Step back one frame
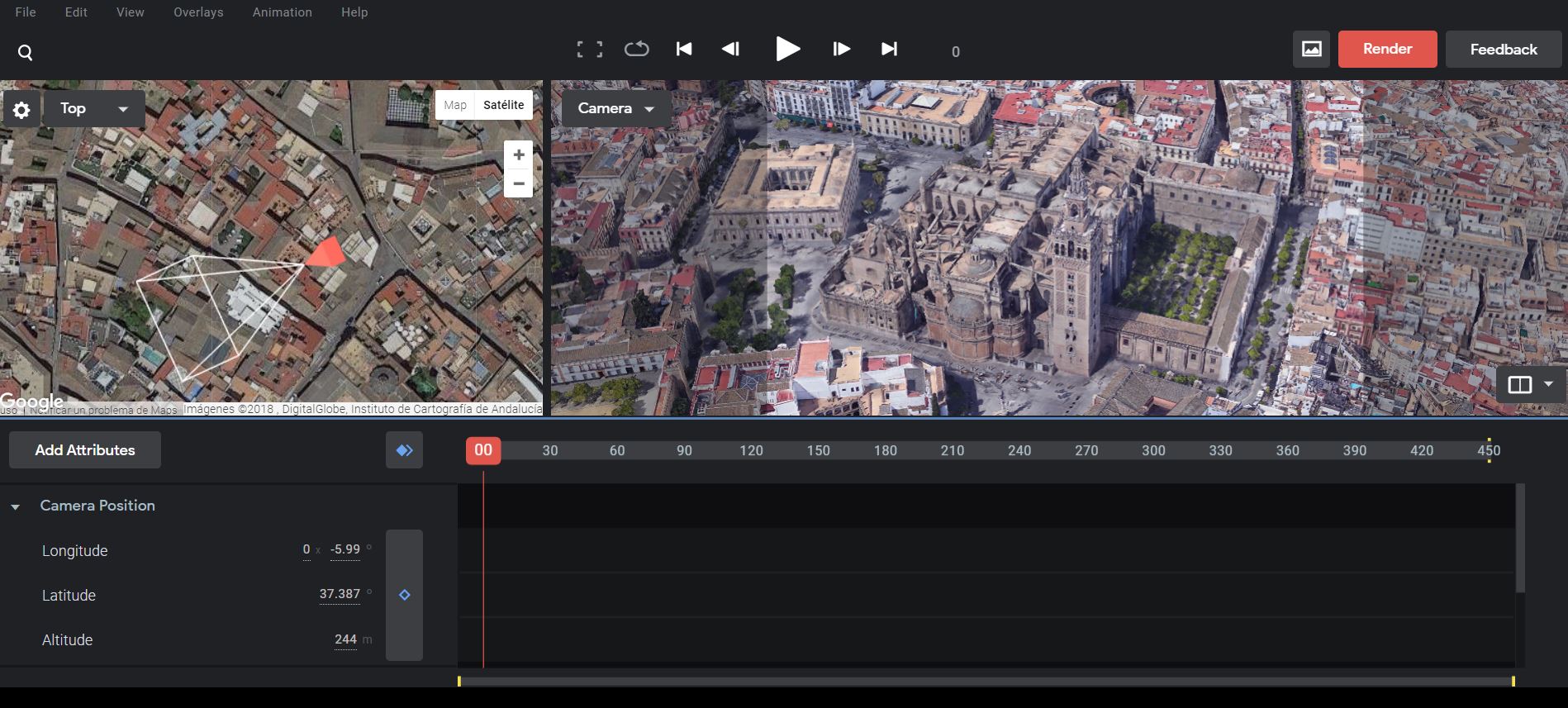The height and width of the screenshot is (708, 1568). click(730, 50)
